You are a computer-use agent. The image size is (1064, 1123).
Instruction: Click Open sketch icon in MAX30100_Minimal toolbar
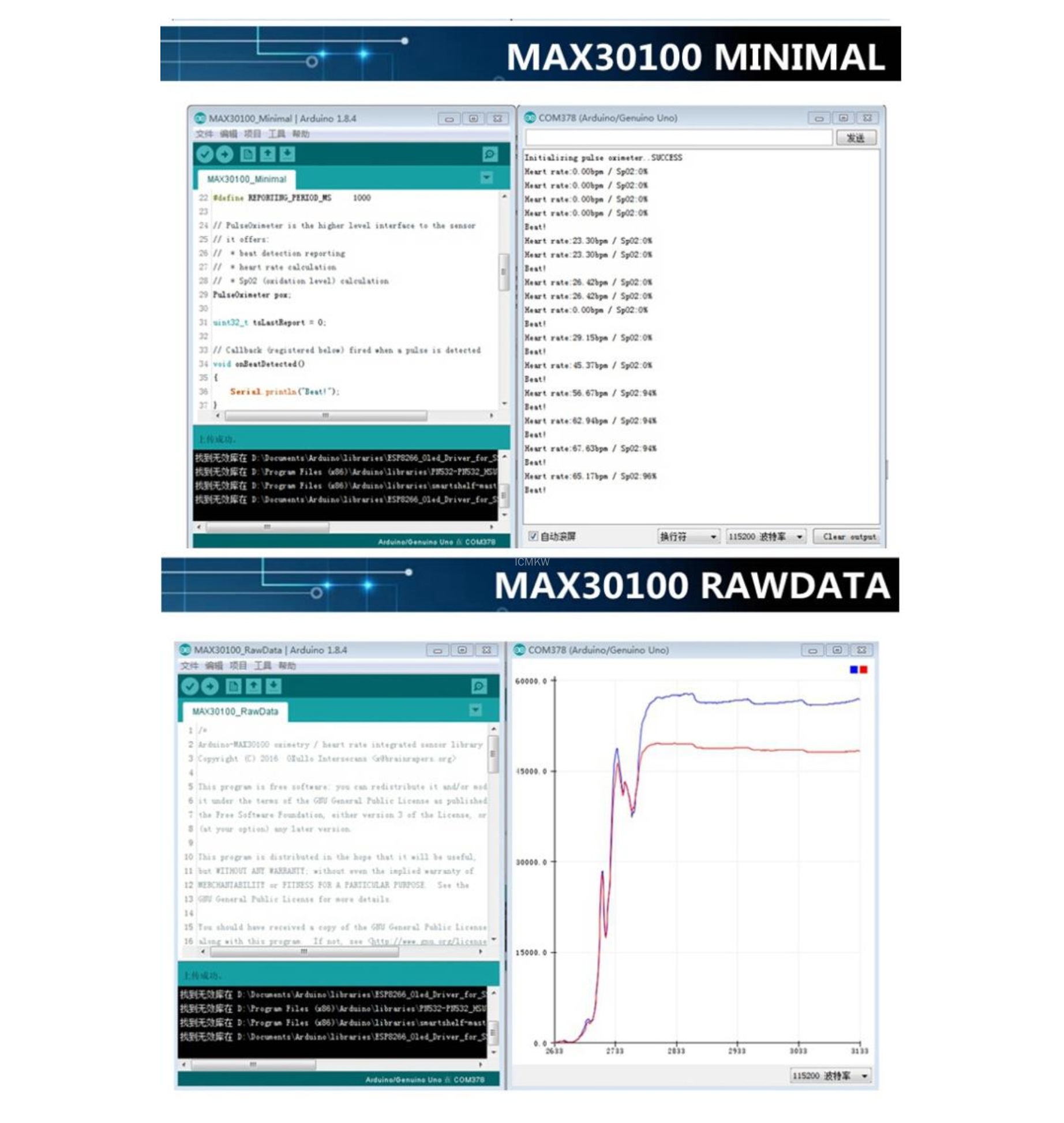tap(268, 154)
